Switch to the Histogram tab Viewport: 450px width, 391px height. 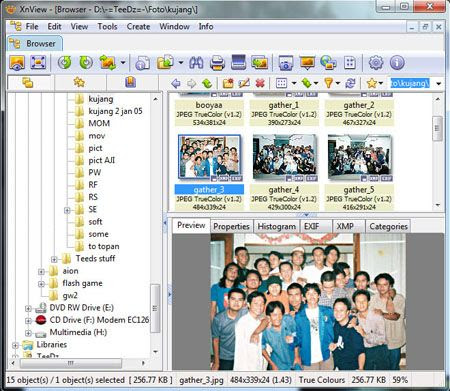[x=277, y=227]
